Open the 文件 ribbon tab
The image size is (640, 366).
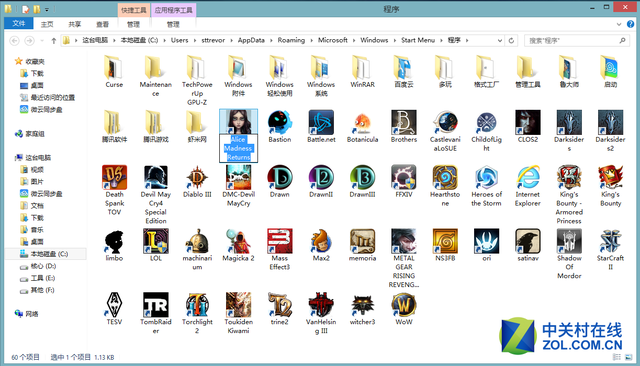[x=19, y=24]
